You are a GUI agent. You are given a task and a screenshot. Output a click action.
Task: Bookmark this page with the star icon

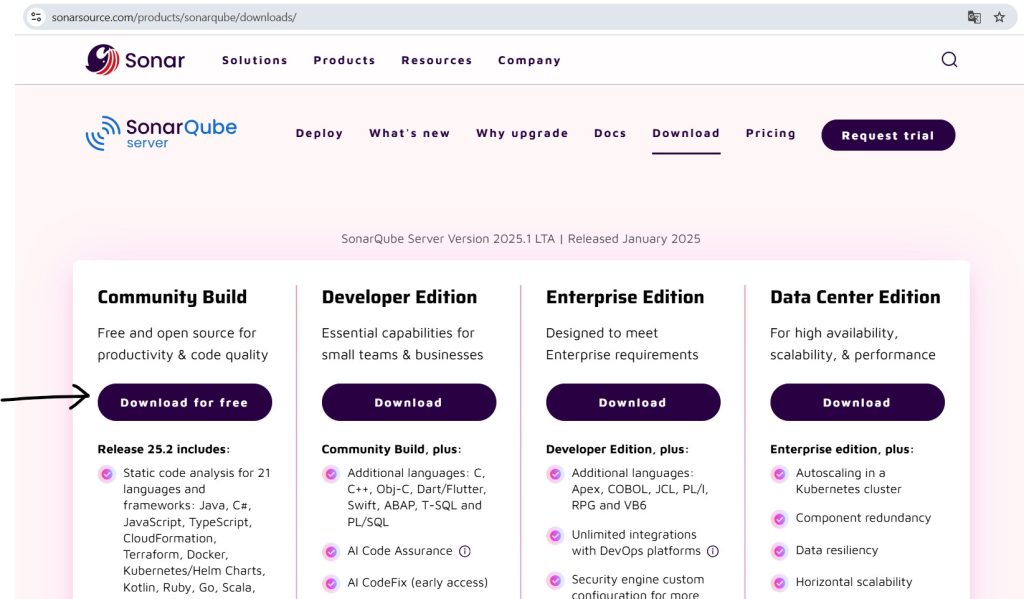tap(999, 17)
